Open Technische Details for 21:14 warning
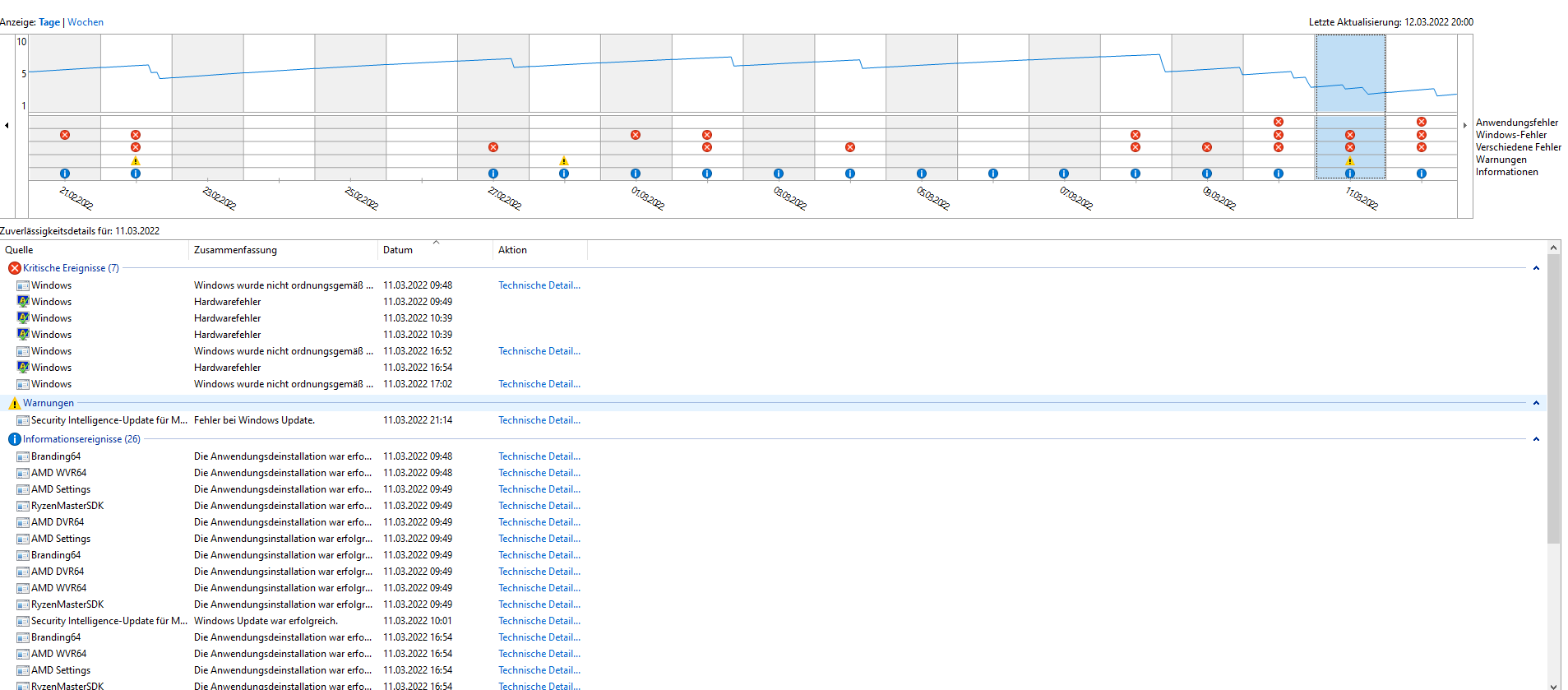 point(539,420)
